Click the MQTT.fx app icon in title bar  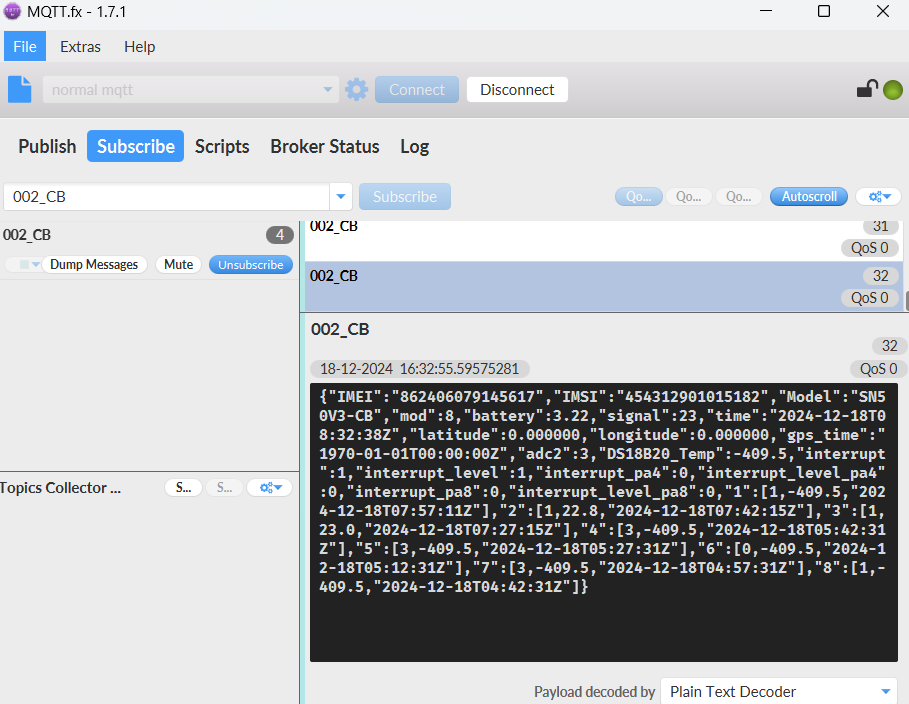(x=12, y=11)
